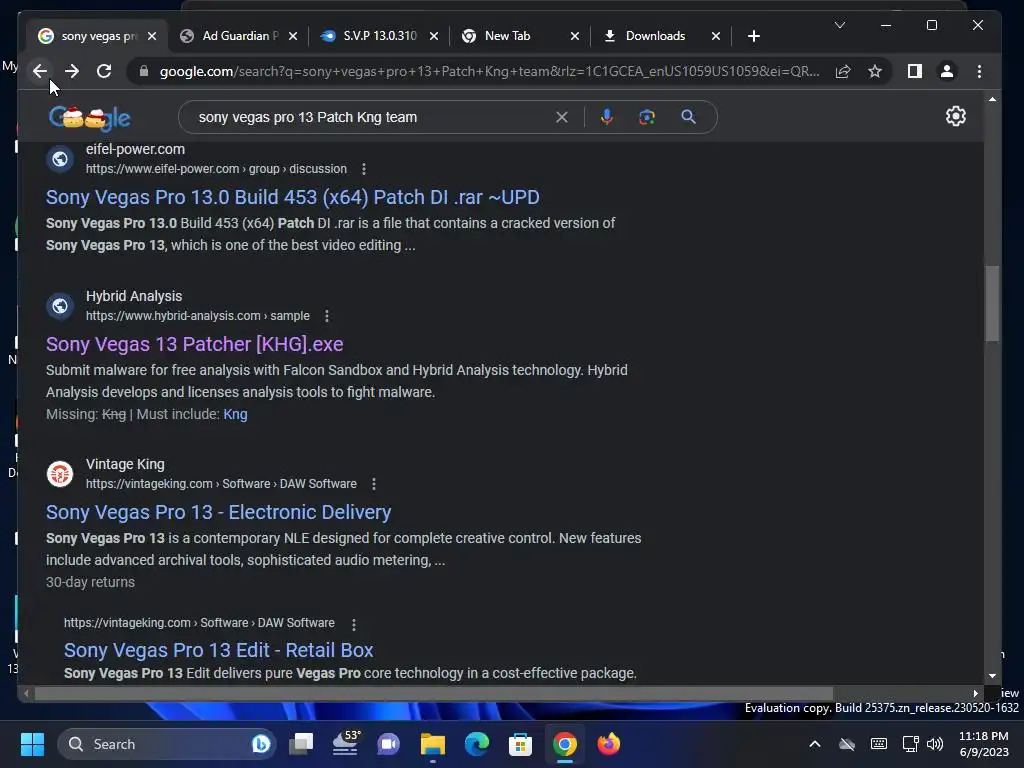
Task: Clear the Google search box text
Action: [562, 118]
